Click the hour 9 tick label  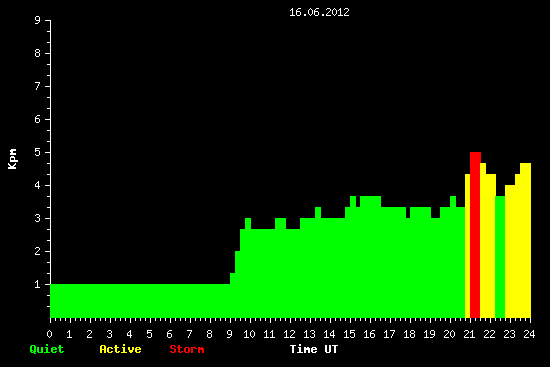[229, 334]
